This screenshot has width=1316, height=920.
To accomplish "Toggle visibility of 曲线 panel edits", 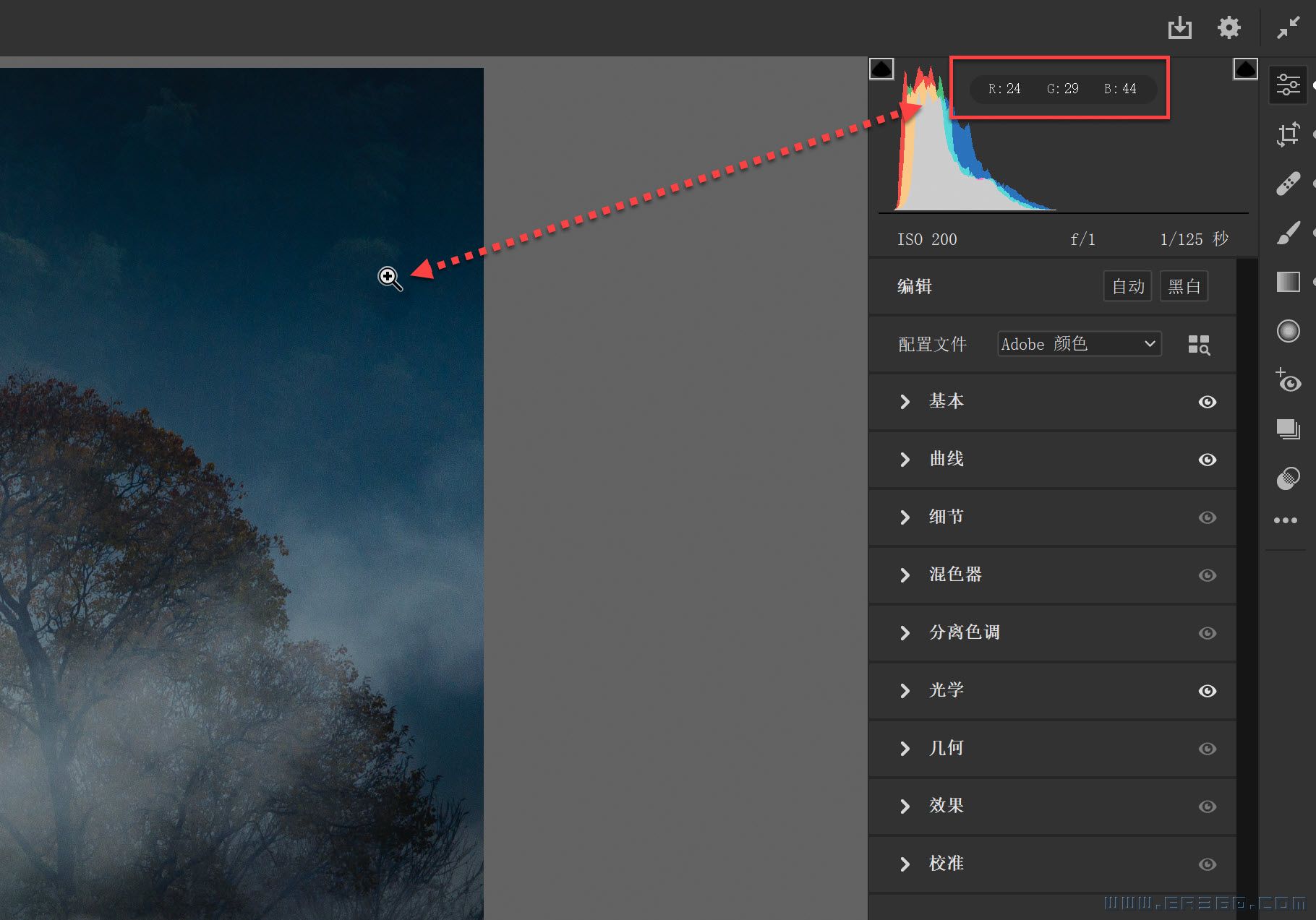I will 1207,460.
